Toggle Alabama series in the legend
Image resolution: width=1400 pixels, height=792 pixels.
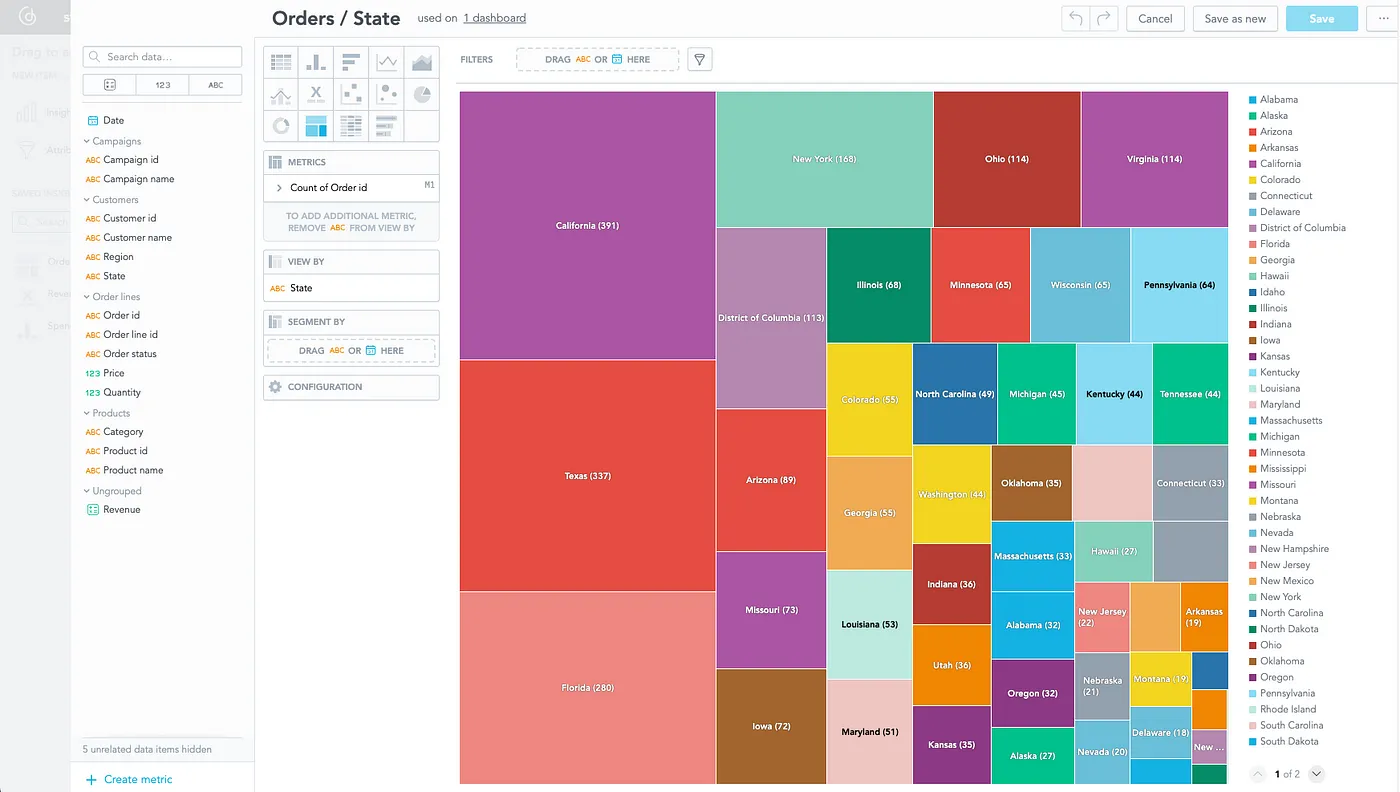point(1278,100)
